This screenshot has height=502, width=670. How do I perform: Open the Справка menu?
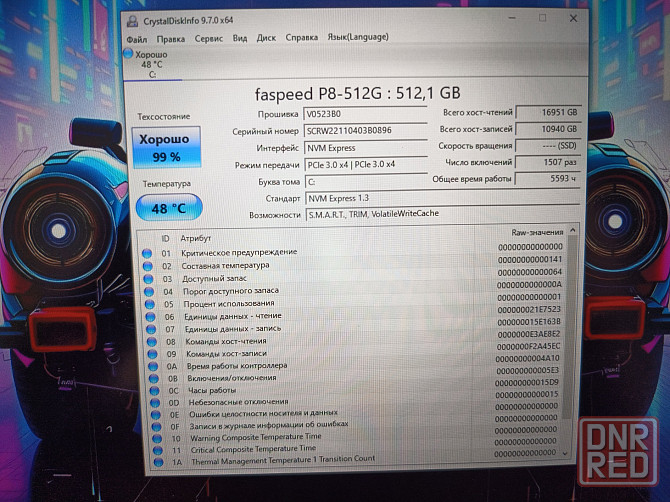tap(301, 37)
